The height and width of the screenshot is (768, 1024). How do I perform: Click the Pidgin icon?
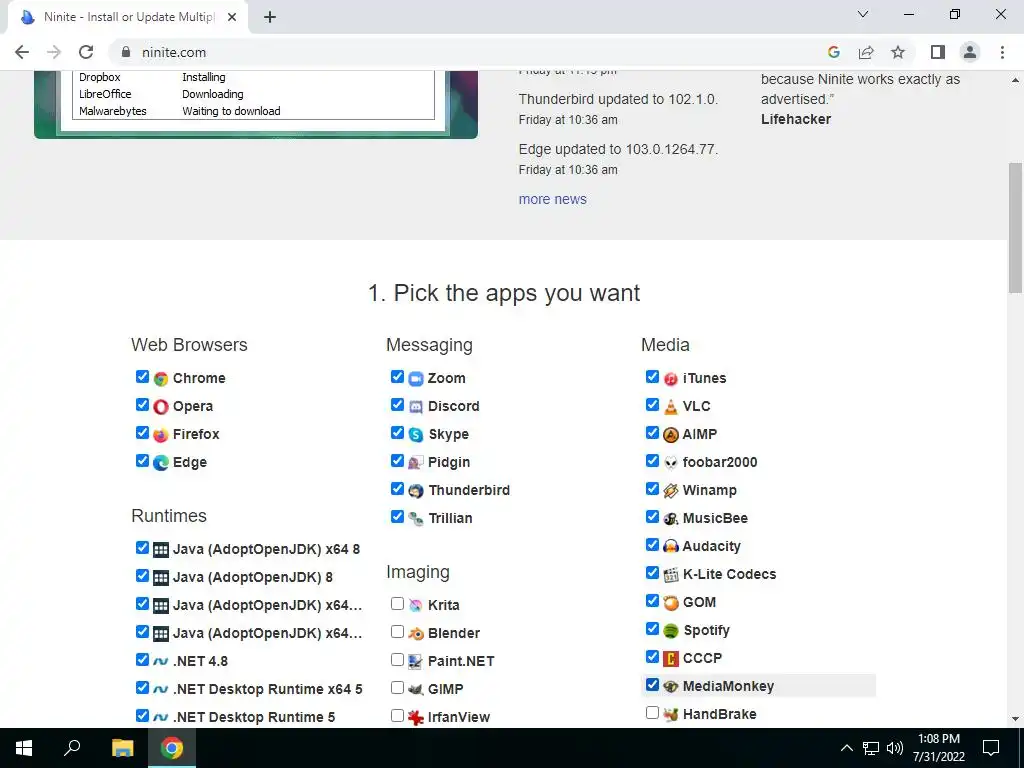click(x=416, y=463)
